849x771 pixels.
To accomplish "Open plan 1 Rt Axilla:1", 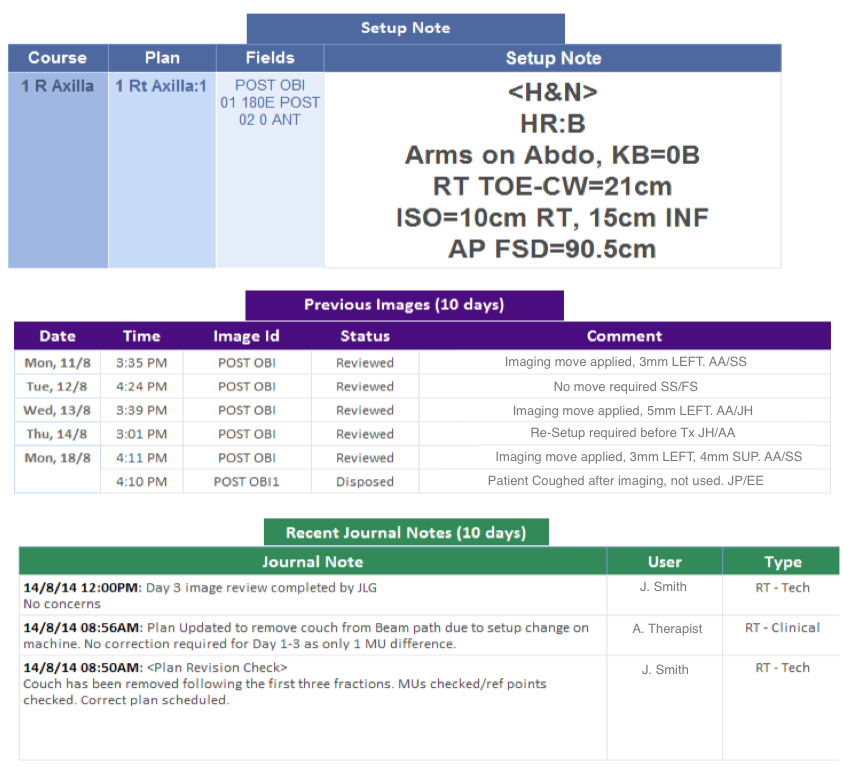I will 162,86.
